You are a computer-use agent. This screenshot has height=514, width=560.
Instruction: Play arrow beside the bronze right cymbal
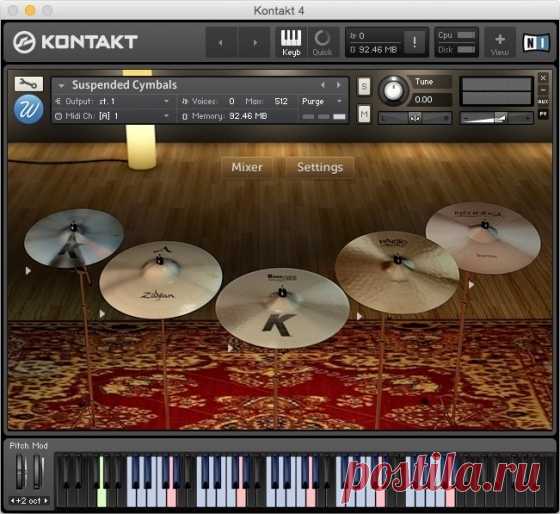click(359, 316)
